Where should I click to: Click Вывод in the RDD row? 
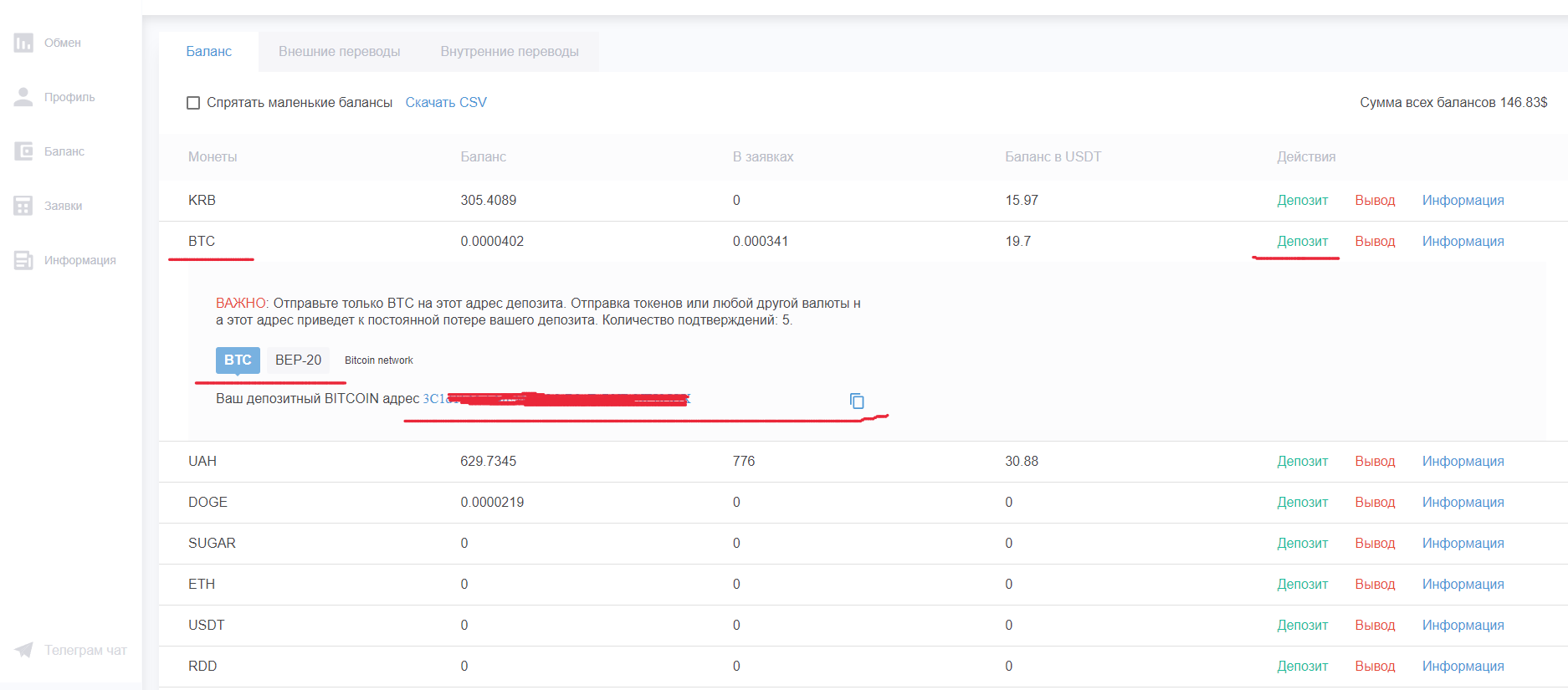coord(1375,667)
